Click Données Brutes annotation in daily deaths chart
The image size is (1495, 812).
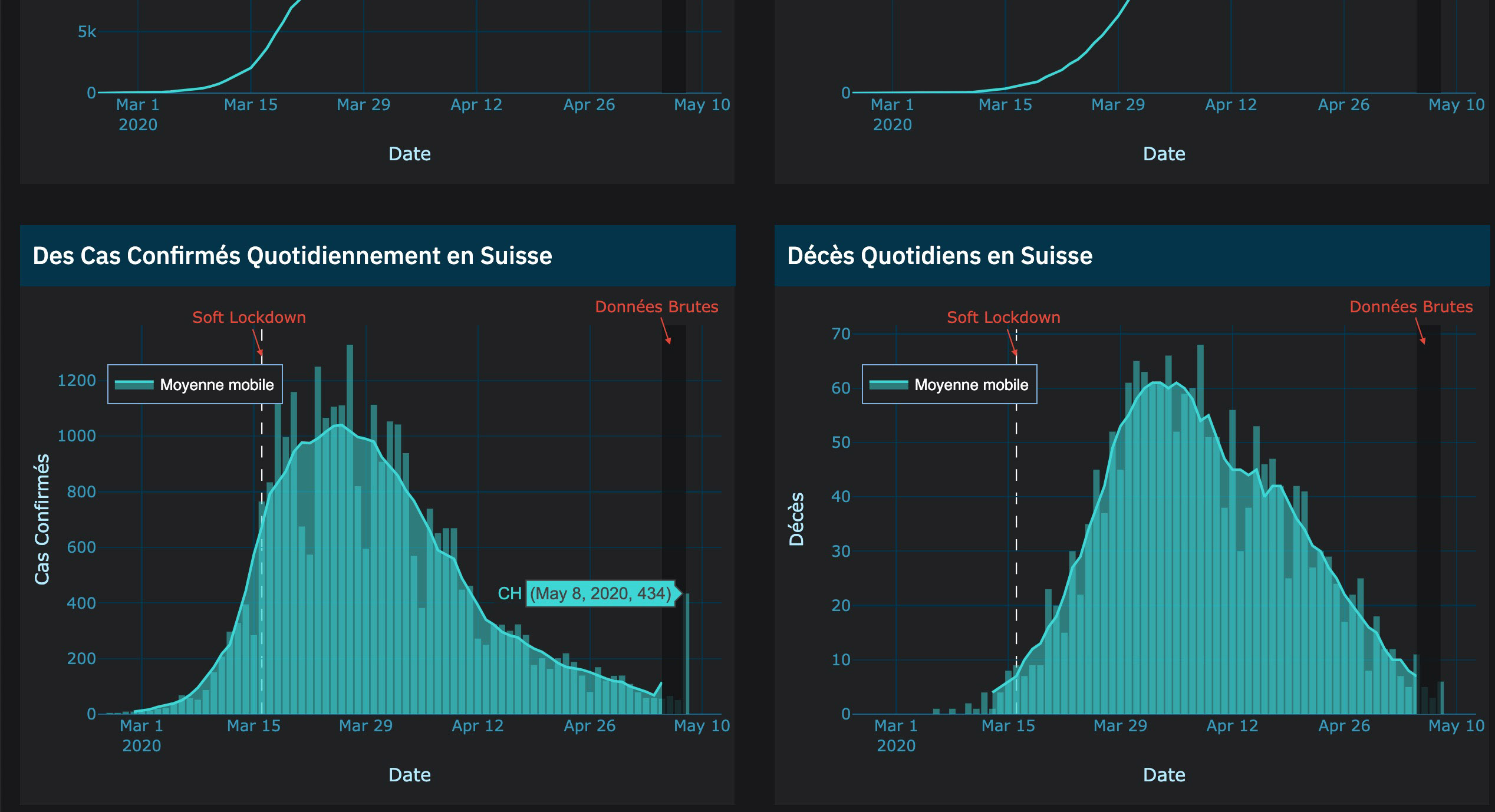(1411, 307)
